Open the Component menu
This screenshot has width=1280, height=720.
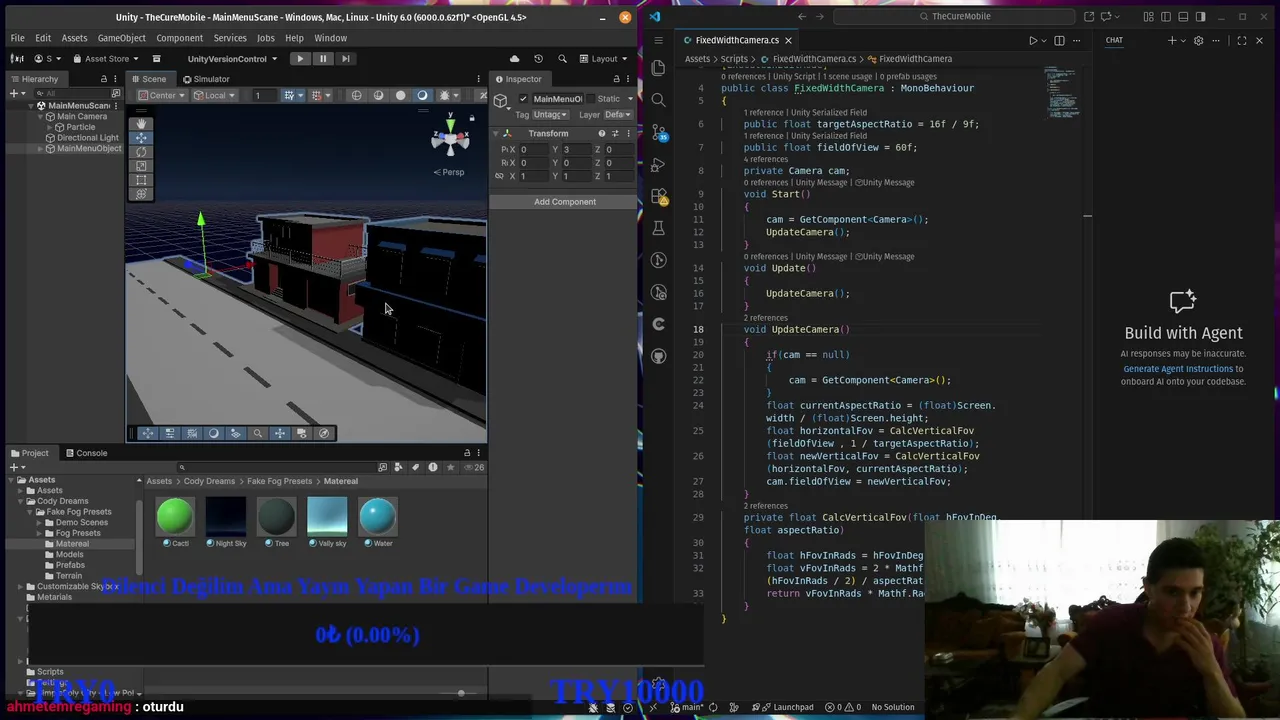pyautogui.click(x=179, y=38)
